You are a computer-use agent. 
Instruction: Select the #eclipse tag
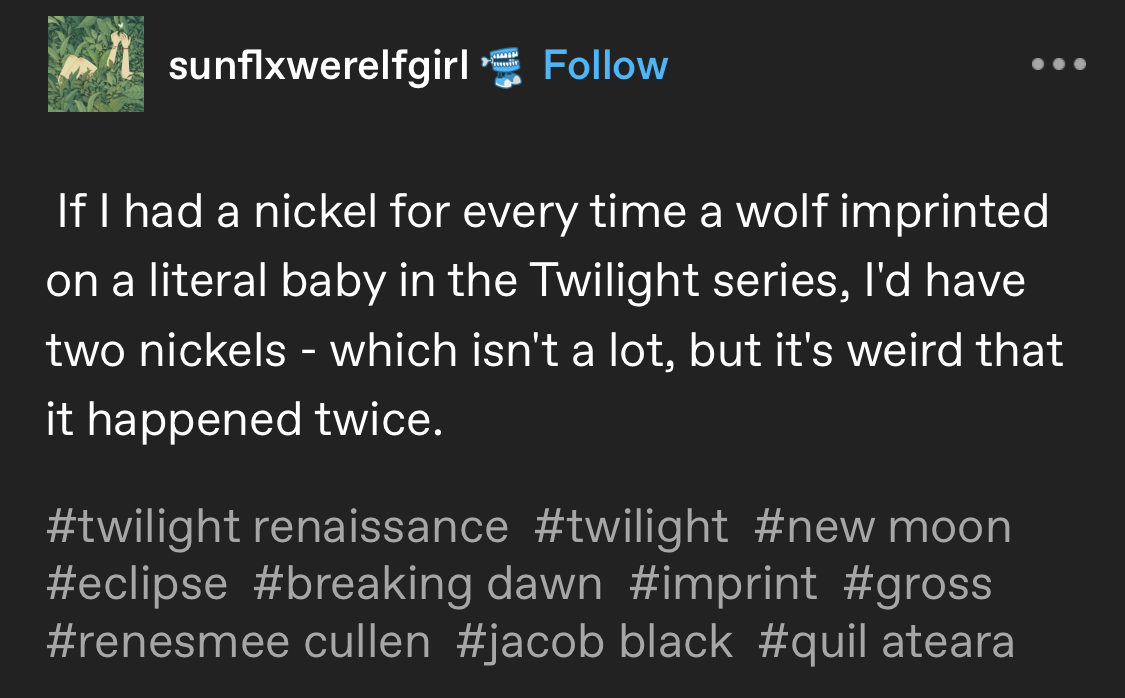pos(136,584)
